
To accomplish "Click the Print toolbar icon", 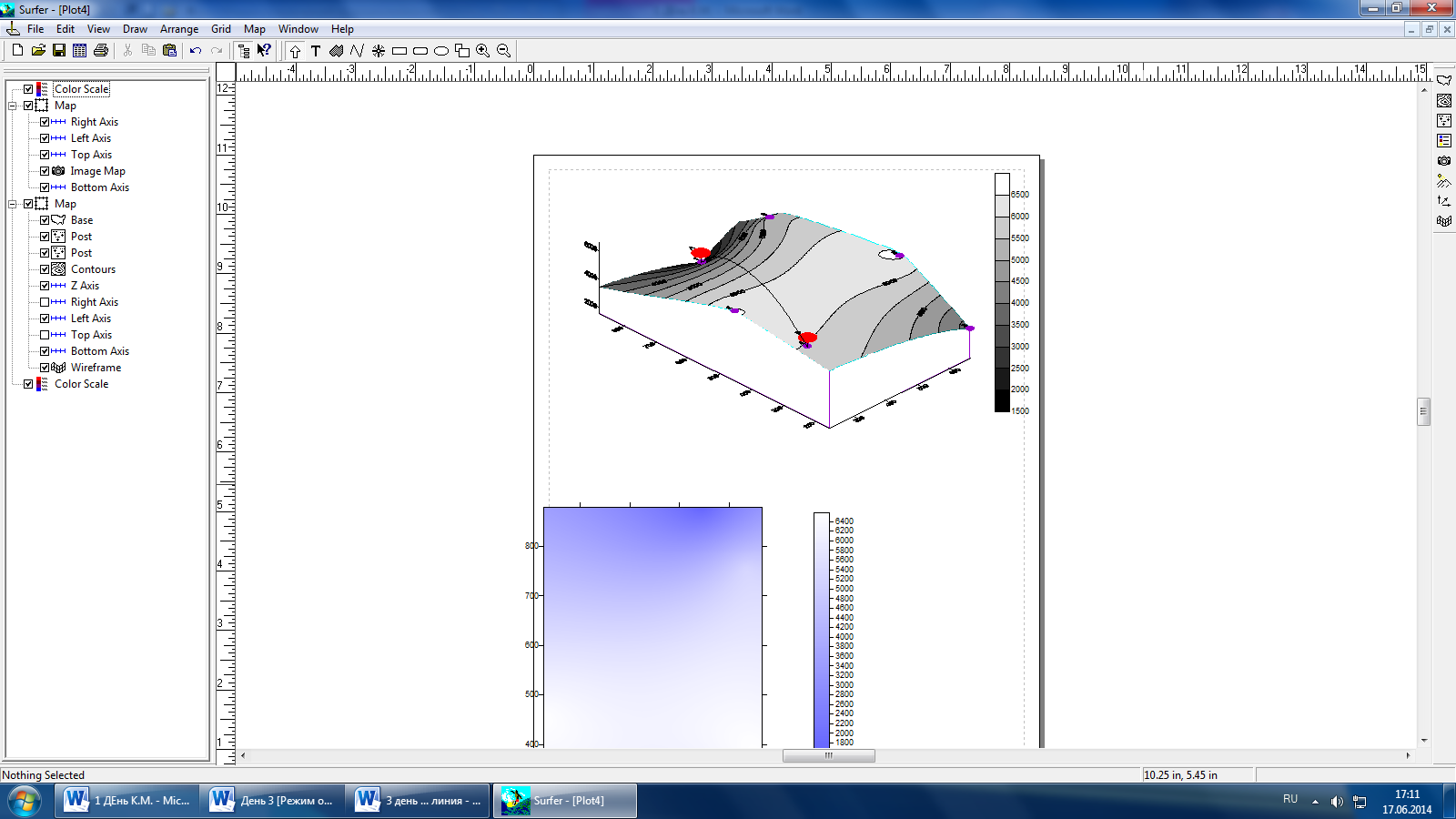I will 101,51.
